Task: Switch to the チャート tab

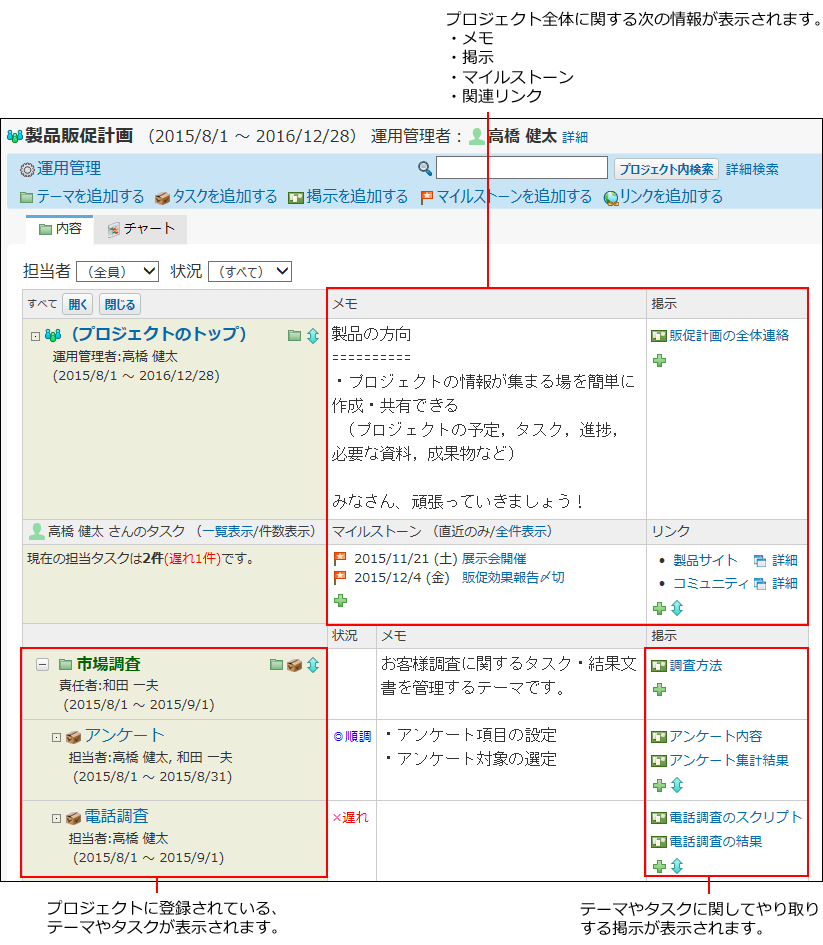Action: click(141, 229)
